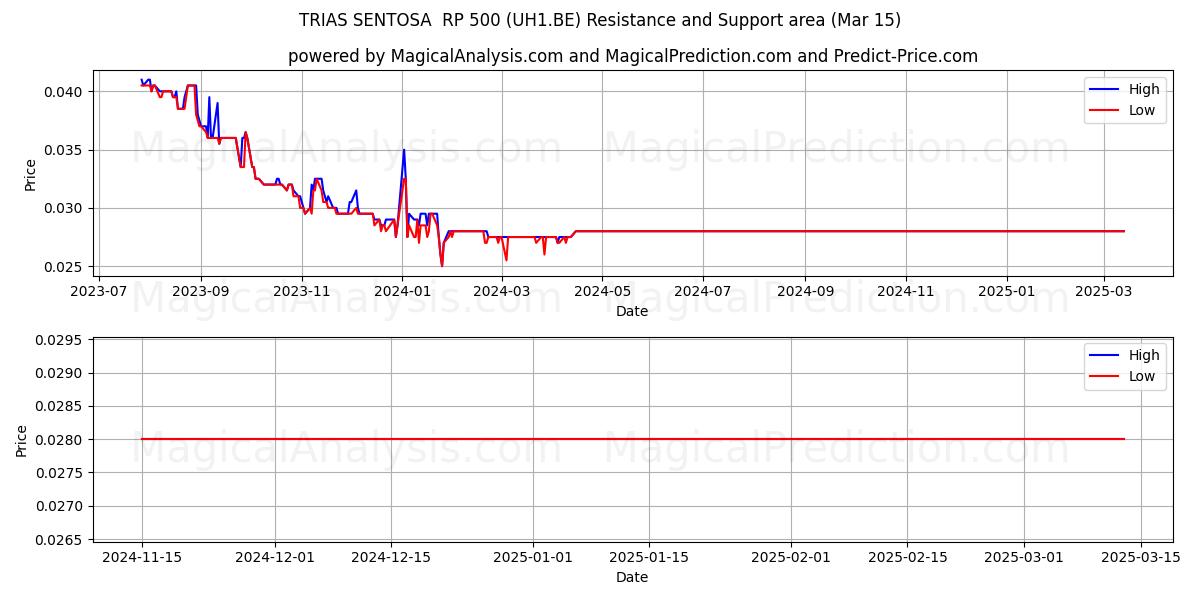1200x600 pixels.
Task: Click the price spike peak near 2024-01
Action: [404, 150]
